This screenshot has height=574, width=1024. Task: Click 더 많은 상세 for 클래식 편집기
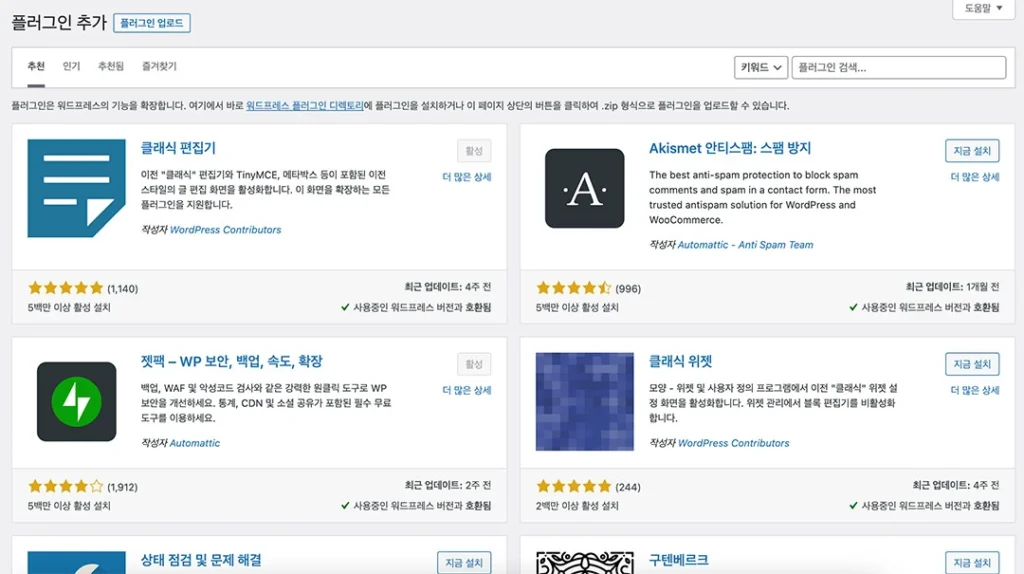click(466, 177)
